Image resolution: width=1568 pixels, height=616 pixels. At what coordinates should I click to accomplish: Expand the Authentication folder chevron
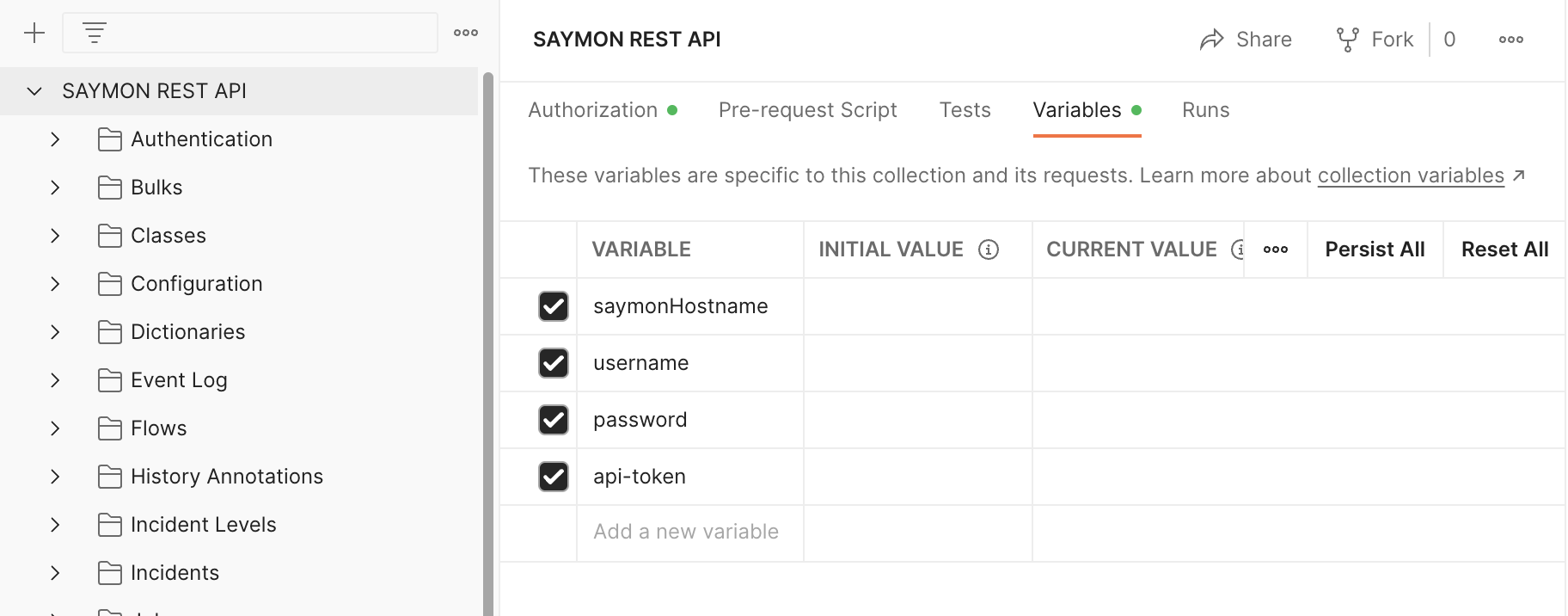[x=55, y=139]
